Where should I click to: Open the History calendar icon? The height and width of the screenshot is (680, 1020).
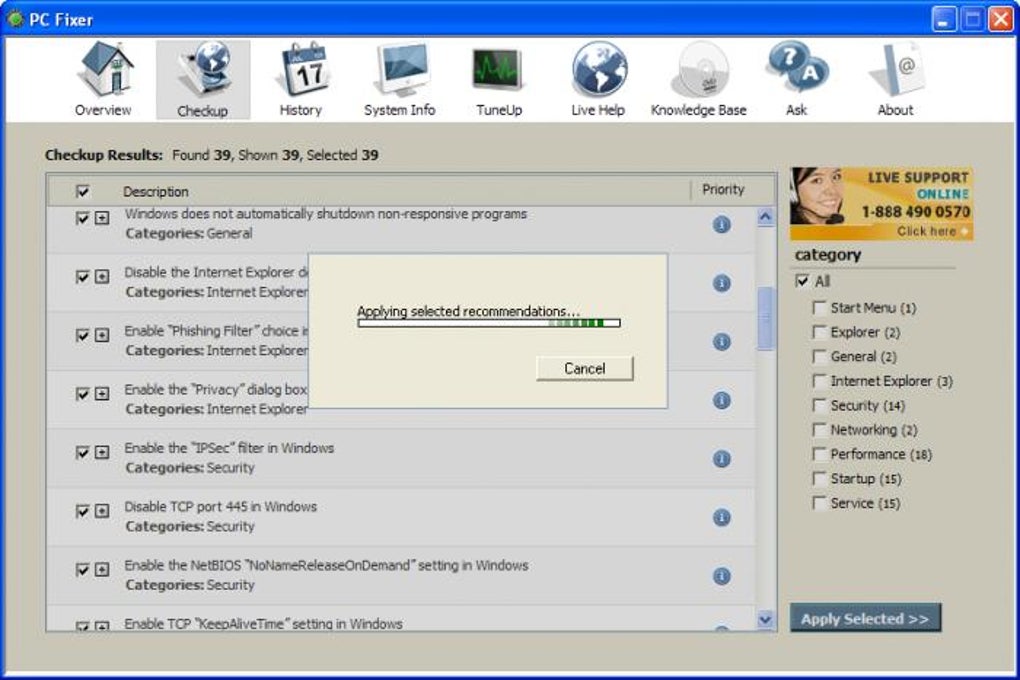pos(302,70)
